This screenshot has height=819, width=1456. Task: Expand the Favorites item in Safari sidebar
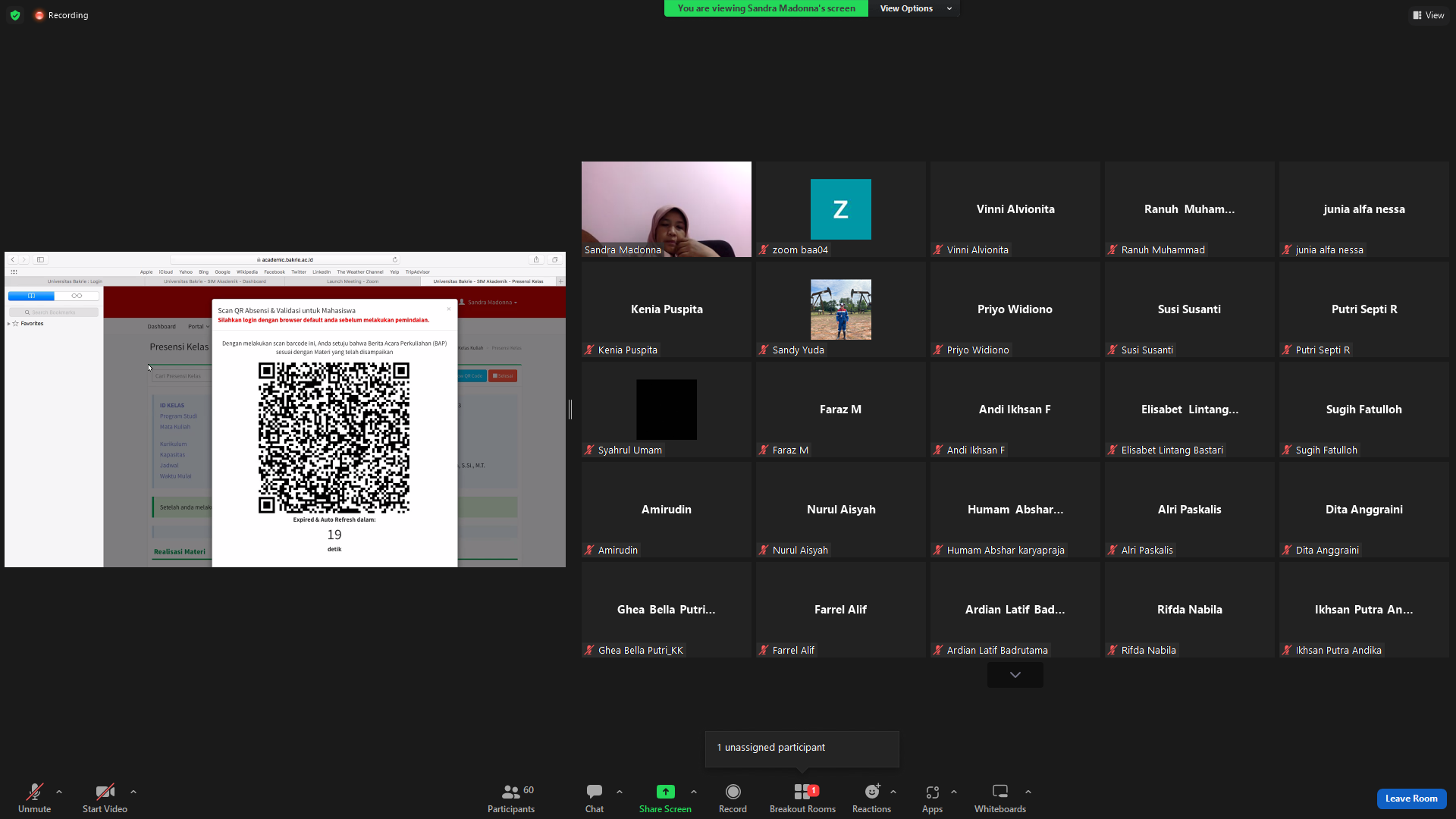(9, 324)
